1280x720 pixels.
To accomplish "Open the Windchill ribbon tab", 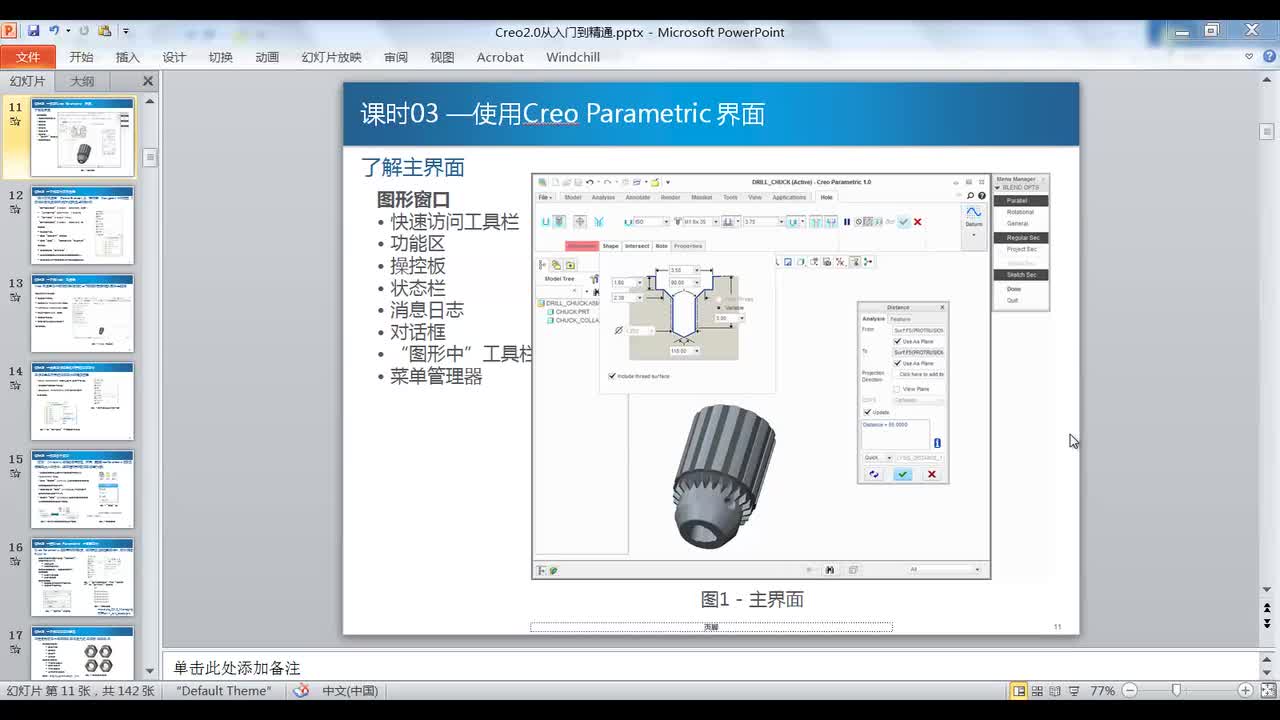I will tap(573, 57).
